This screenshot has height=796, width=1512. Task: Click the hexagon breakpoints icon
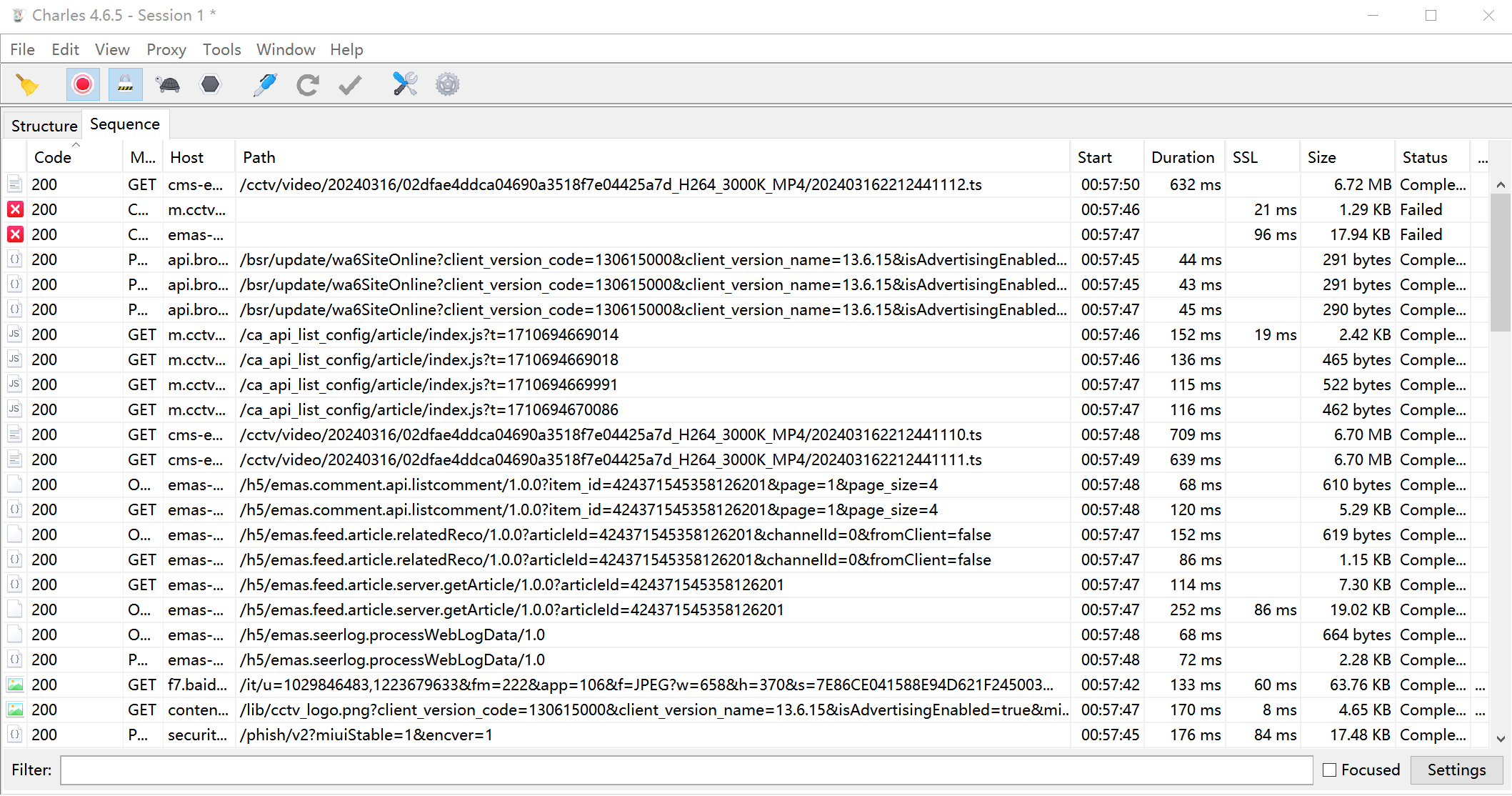(x=210, y=85)
